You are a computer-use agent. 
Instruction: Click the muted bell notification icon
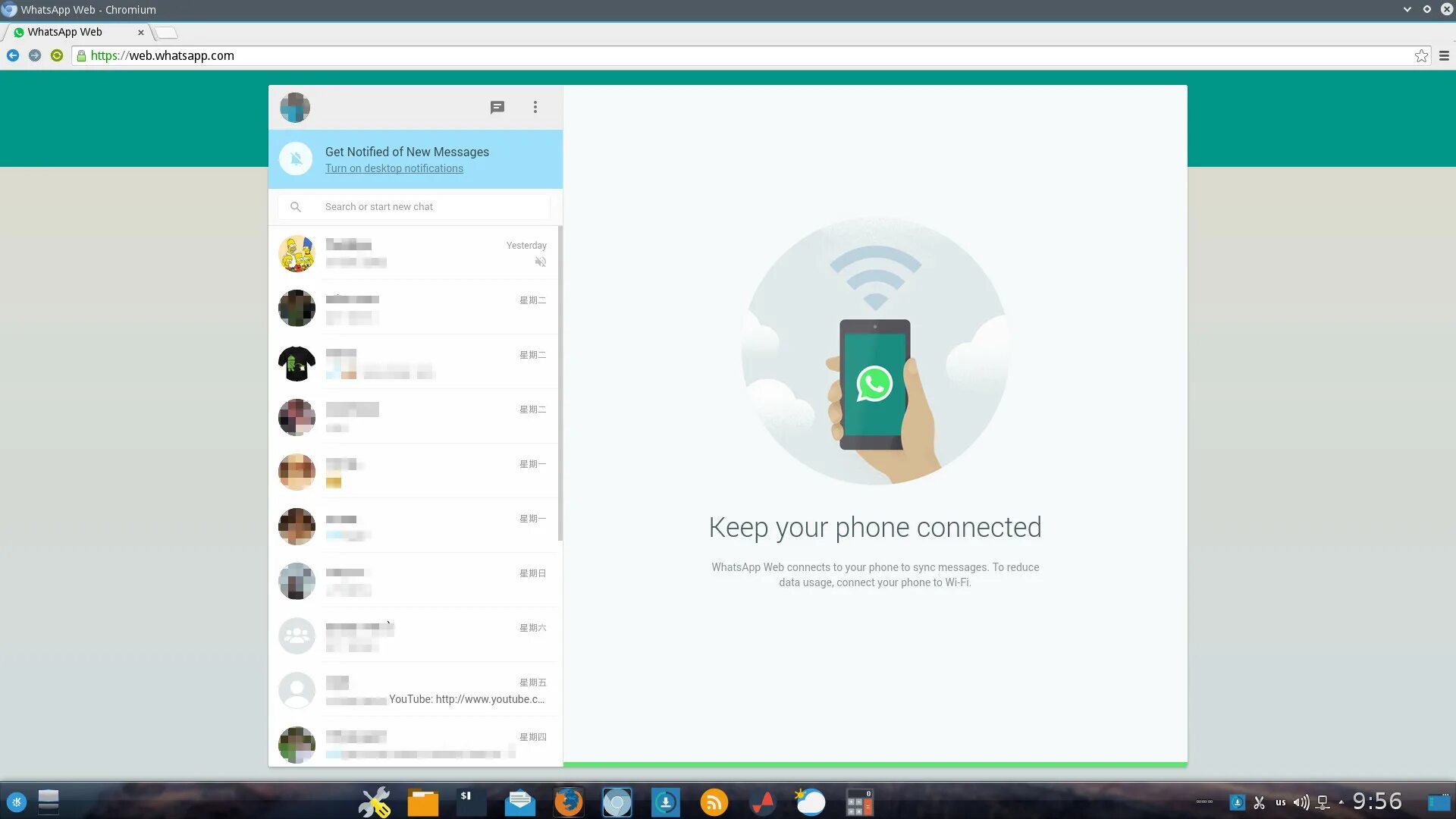[296, 158]
